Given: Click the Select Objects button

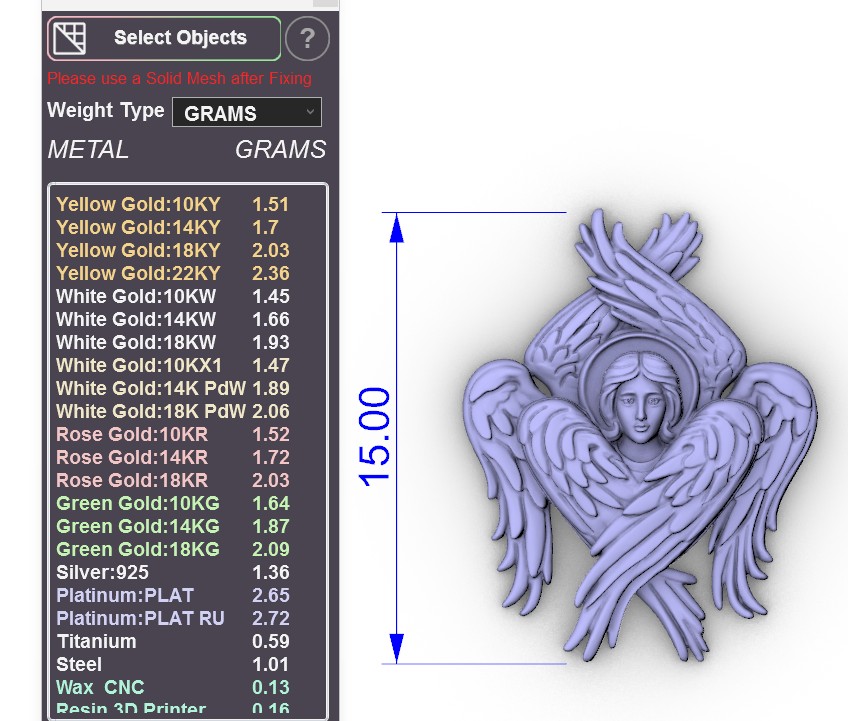Looking at the screenshot, I should pos(164,38).
